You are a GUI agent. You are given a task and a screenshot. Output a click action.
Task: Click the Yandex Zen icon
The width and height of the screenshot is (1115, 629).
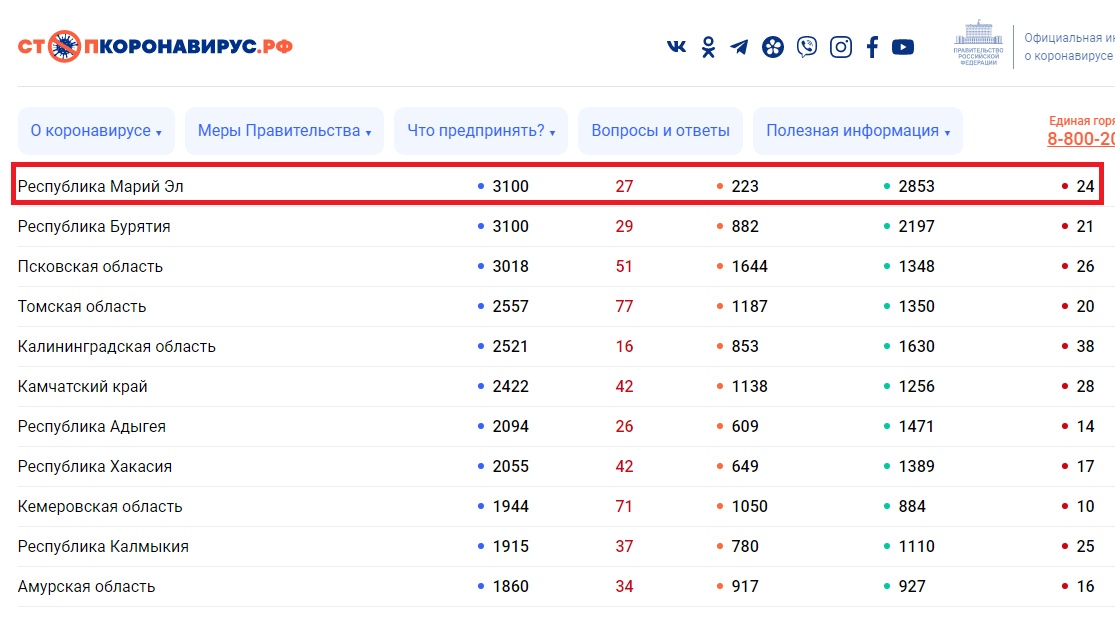click(x=773, y=46)
